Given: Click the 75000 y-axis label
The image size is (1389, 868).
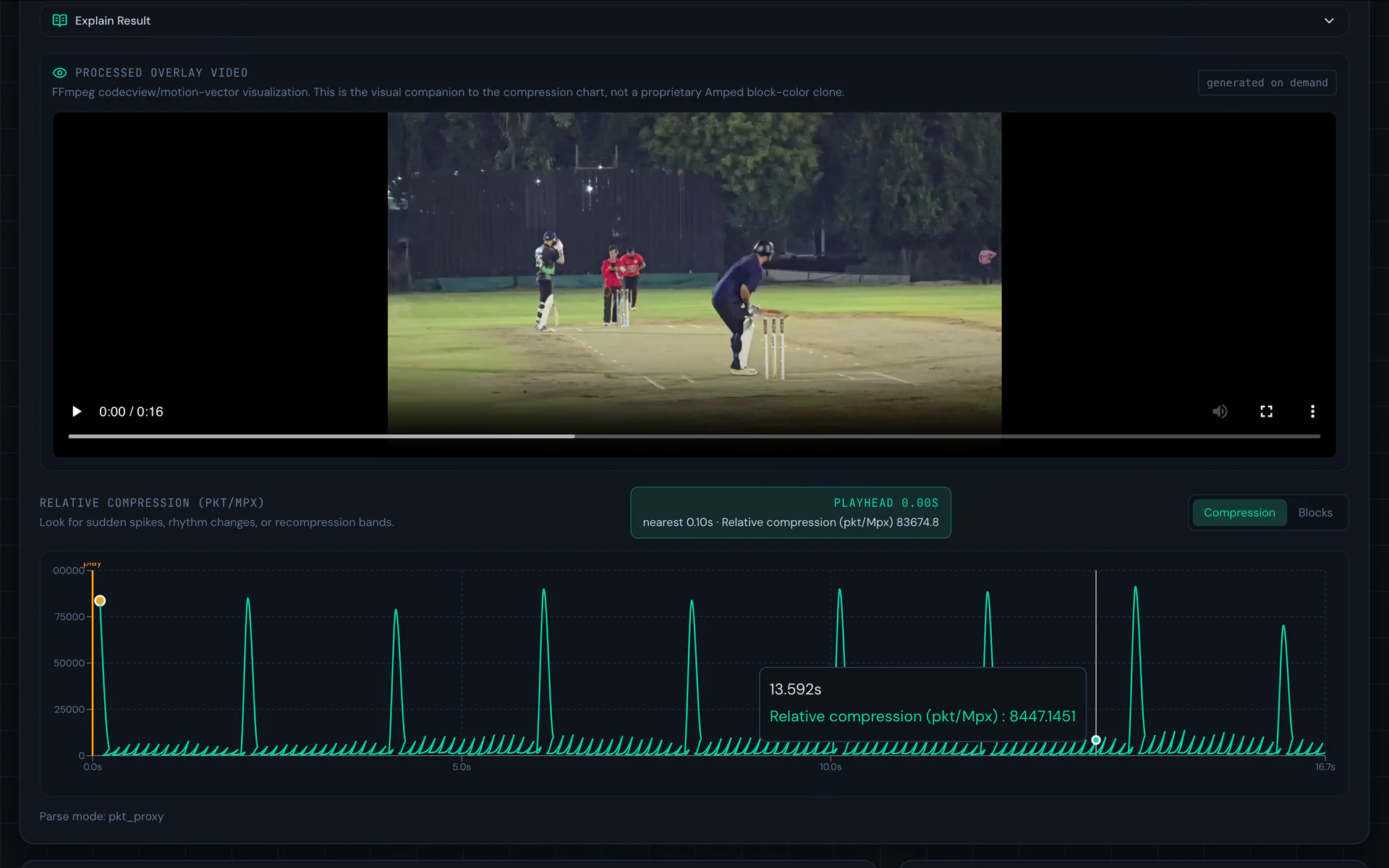Looking at the screenshot, I should pos(70,617).
